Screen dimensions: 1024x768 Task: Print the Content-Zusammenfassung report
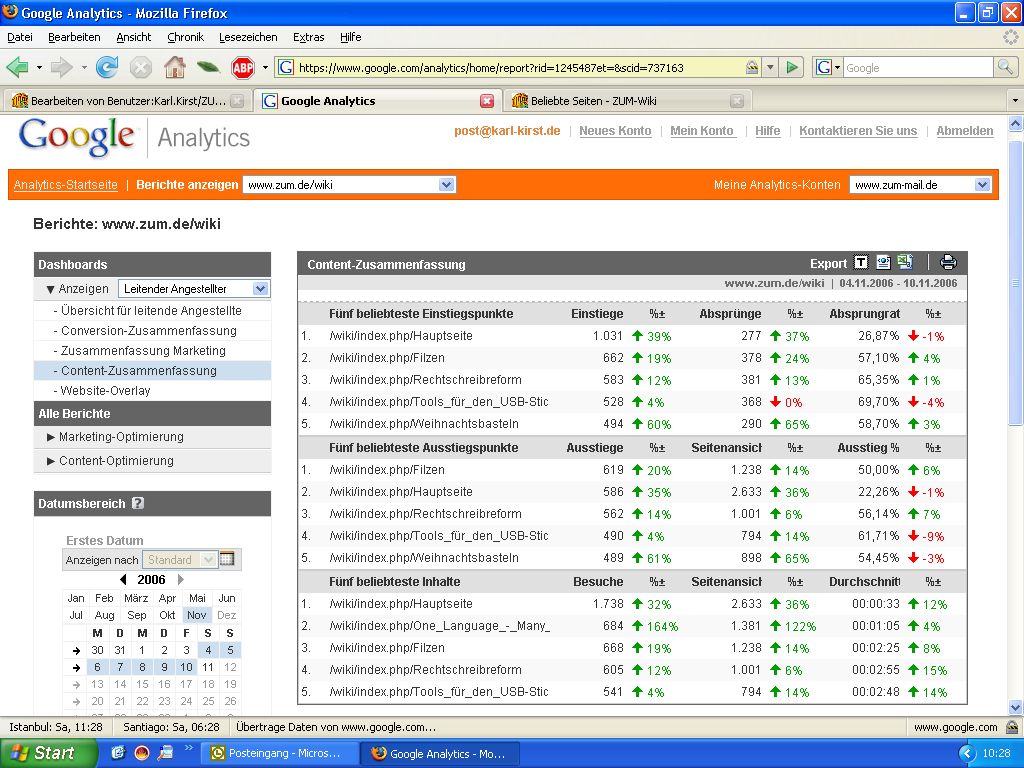coord(948,263)
